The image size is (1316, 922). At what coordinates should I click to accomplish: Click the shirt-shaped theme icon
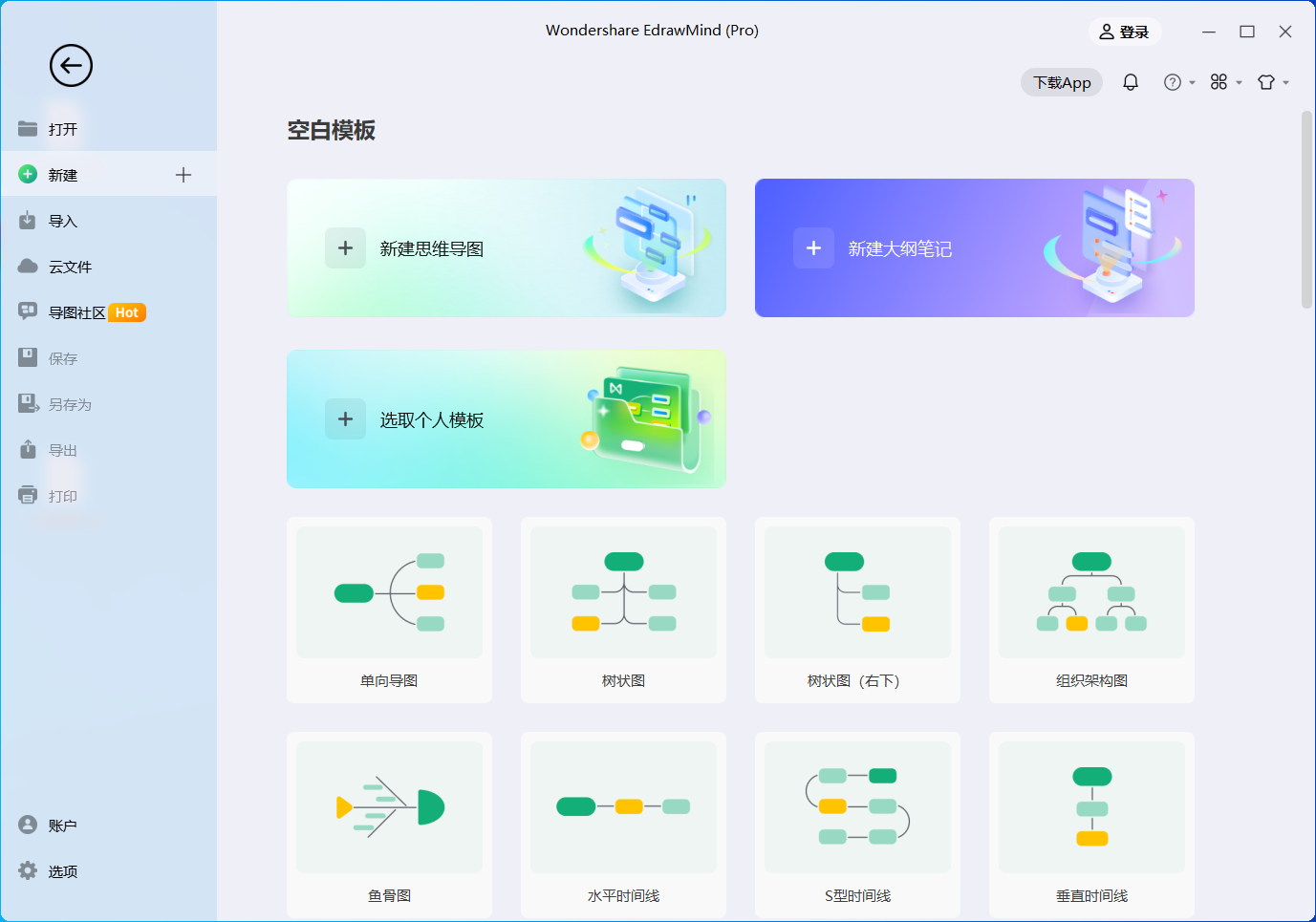click(1266, 82)
